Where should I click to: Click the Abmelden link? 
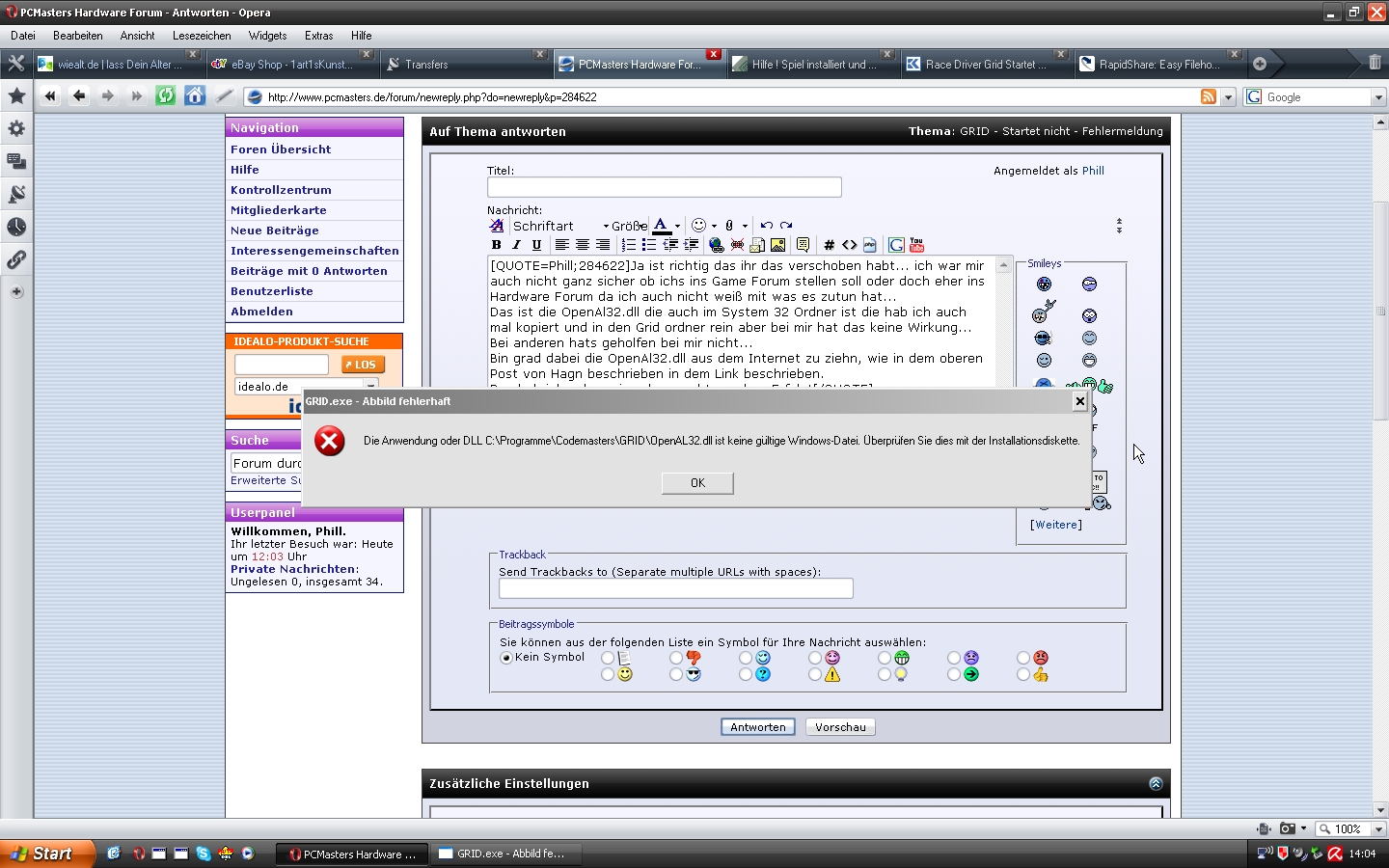click(x=261, y=312)
